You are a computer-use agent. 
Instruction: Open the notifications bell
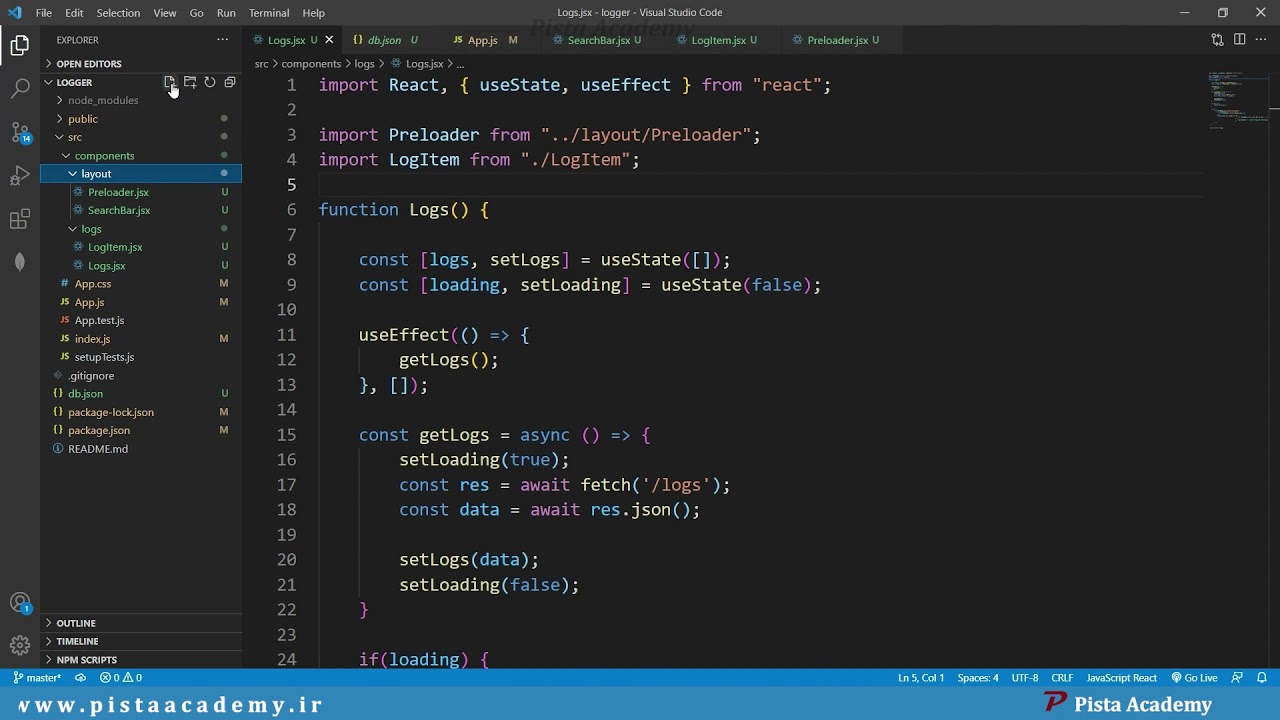(x=1262, y=678)
